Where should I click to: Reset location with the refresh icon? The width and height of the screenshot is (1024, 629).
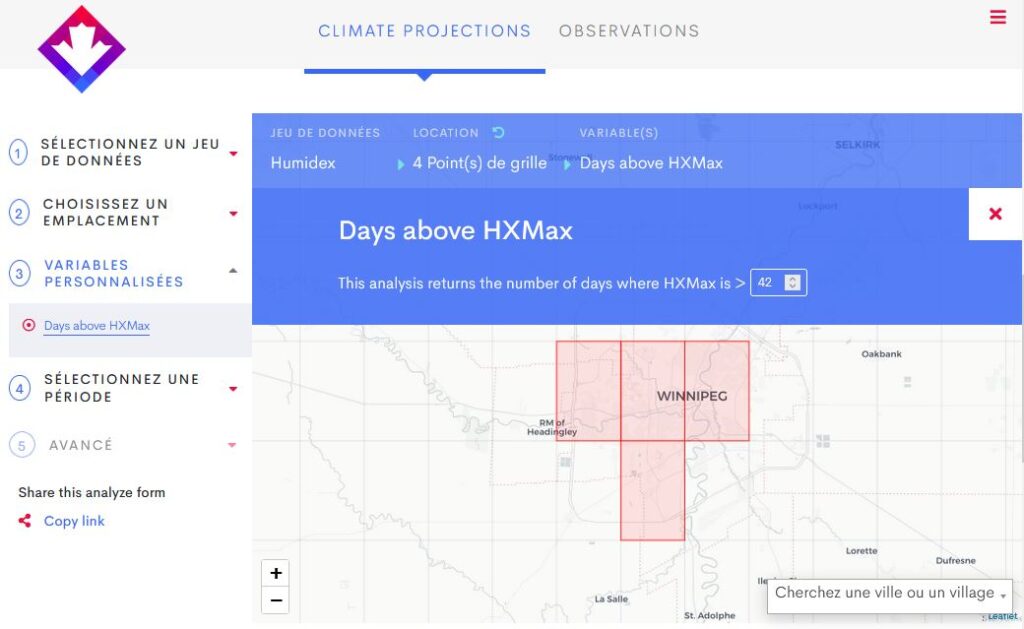pos(498,133)
